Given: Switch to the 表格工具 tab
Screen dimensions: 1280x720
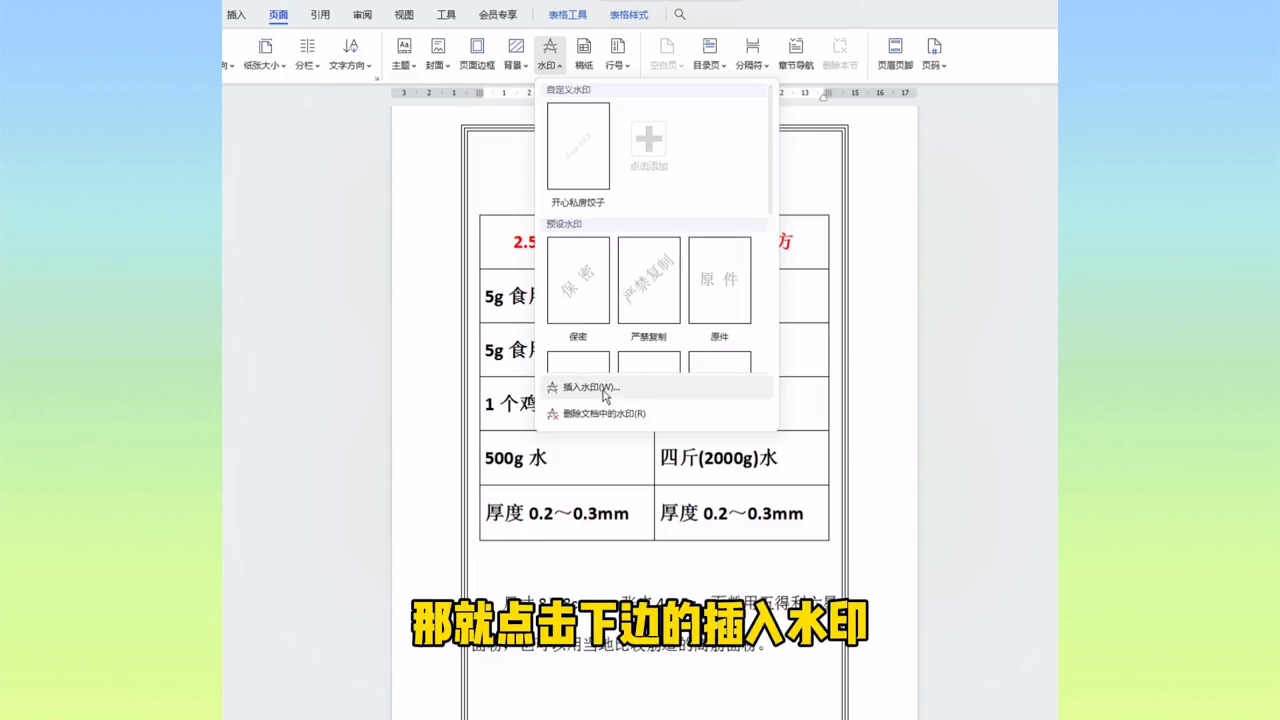Looking at the screenshot, I should point(568,15).
